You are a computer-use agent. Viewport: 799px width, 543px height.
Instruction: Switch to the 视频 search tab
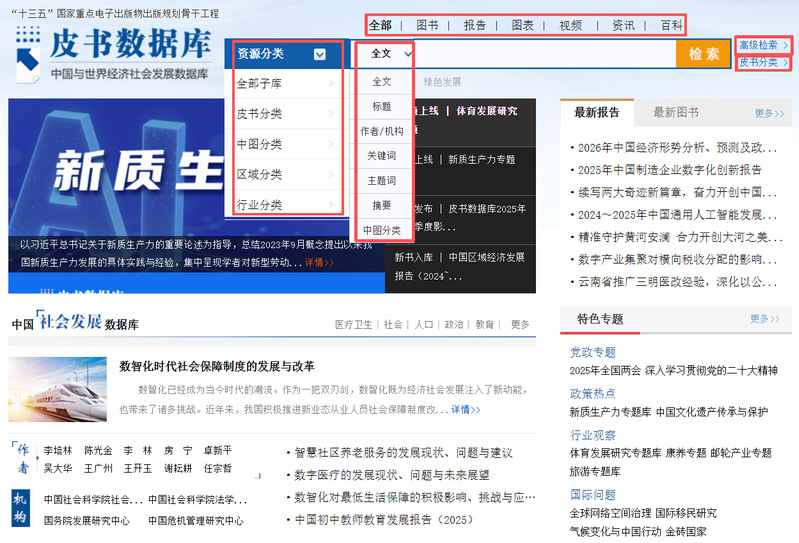[x=570, y=25]
